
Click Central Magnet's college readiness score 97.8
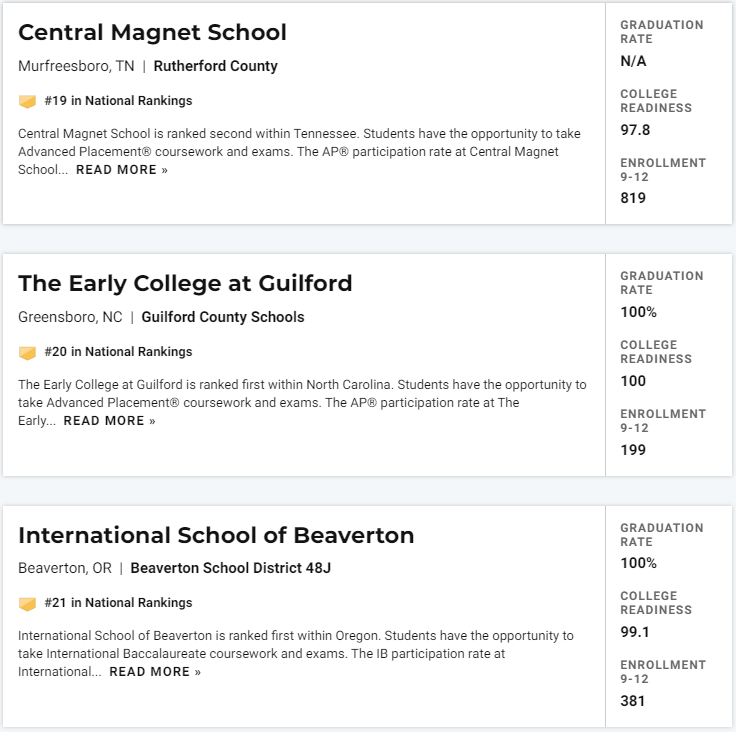635,130
